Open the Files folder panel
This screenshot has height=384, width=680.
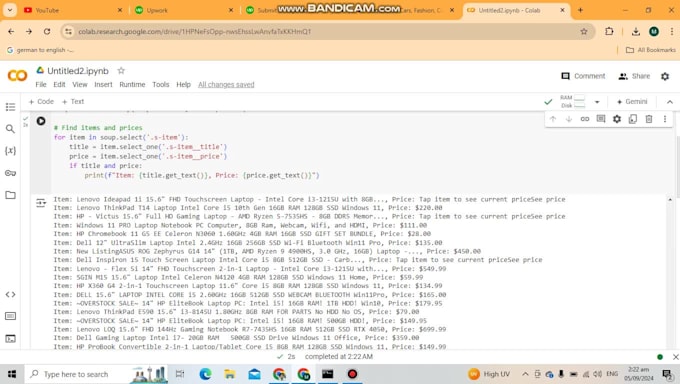[10, 195]
